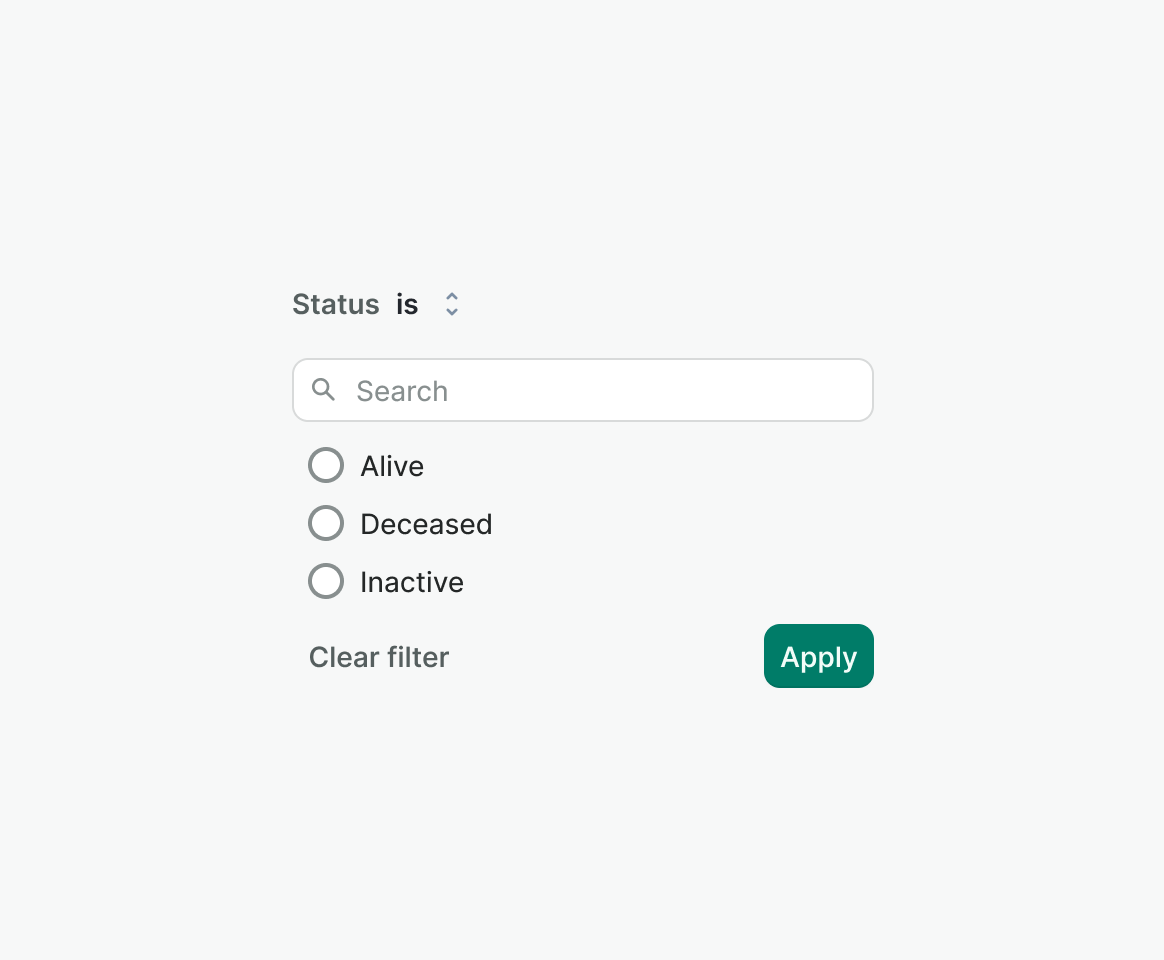Screen dimensions: 1164x960
Task: Click the Clear filter link
Action: 379,657
